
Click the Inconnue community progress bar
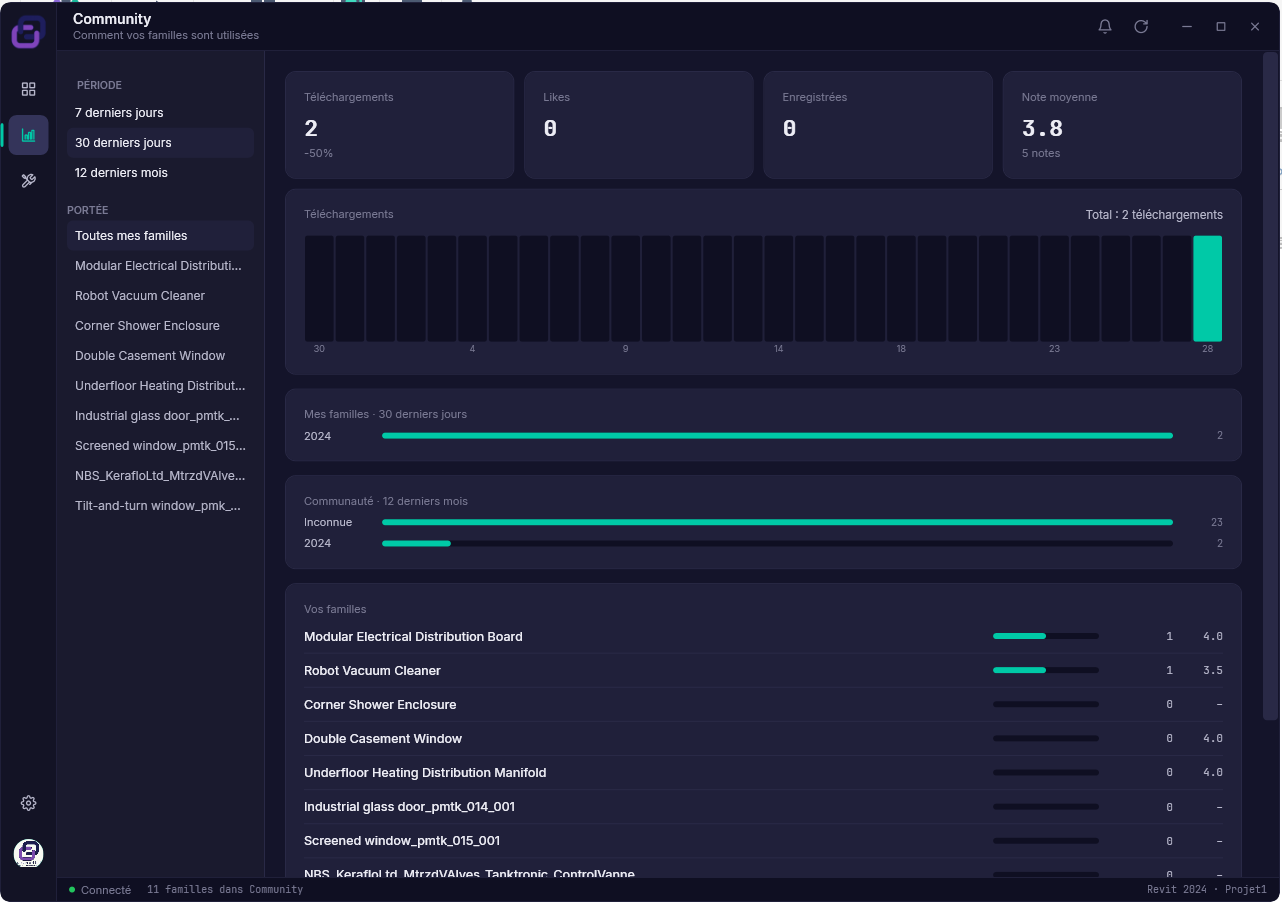point(777,522)
